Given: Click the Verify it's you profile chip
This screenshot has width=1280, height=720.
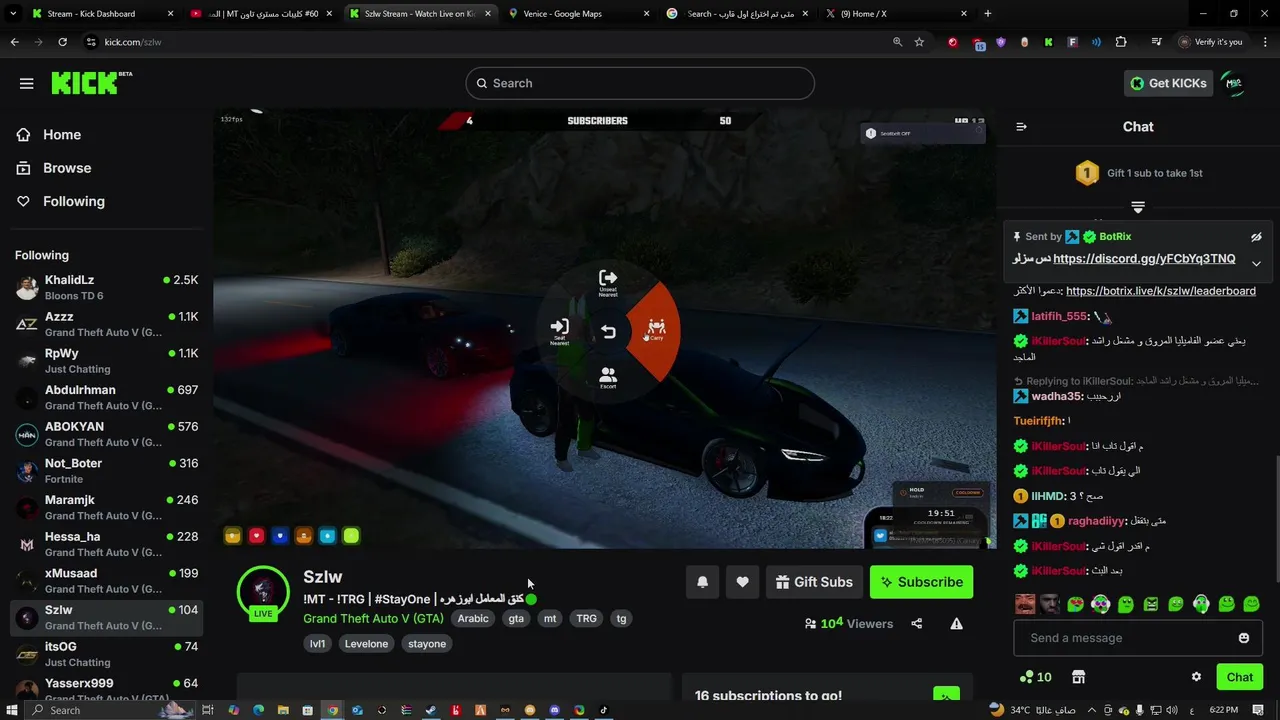Looking at the screenshot, I should click(1210, 42).
